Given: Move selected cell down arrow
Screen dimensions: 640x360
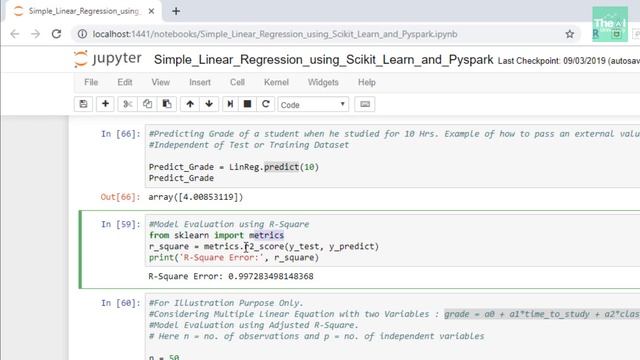Looking at the screenshot, I should click(x=209, y=104).
